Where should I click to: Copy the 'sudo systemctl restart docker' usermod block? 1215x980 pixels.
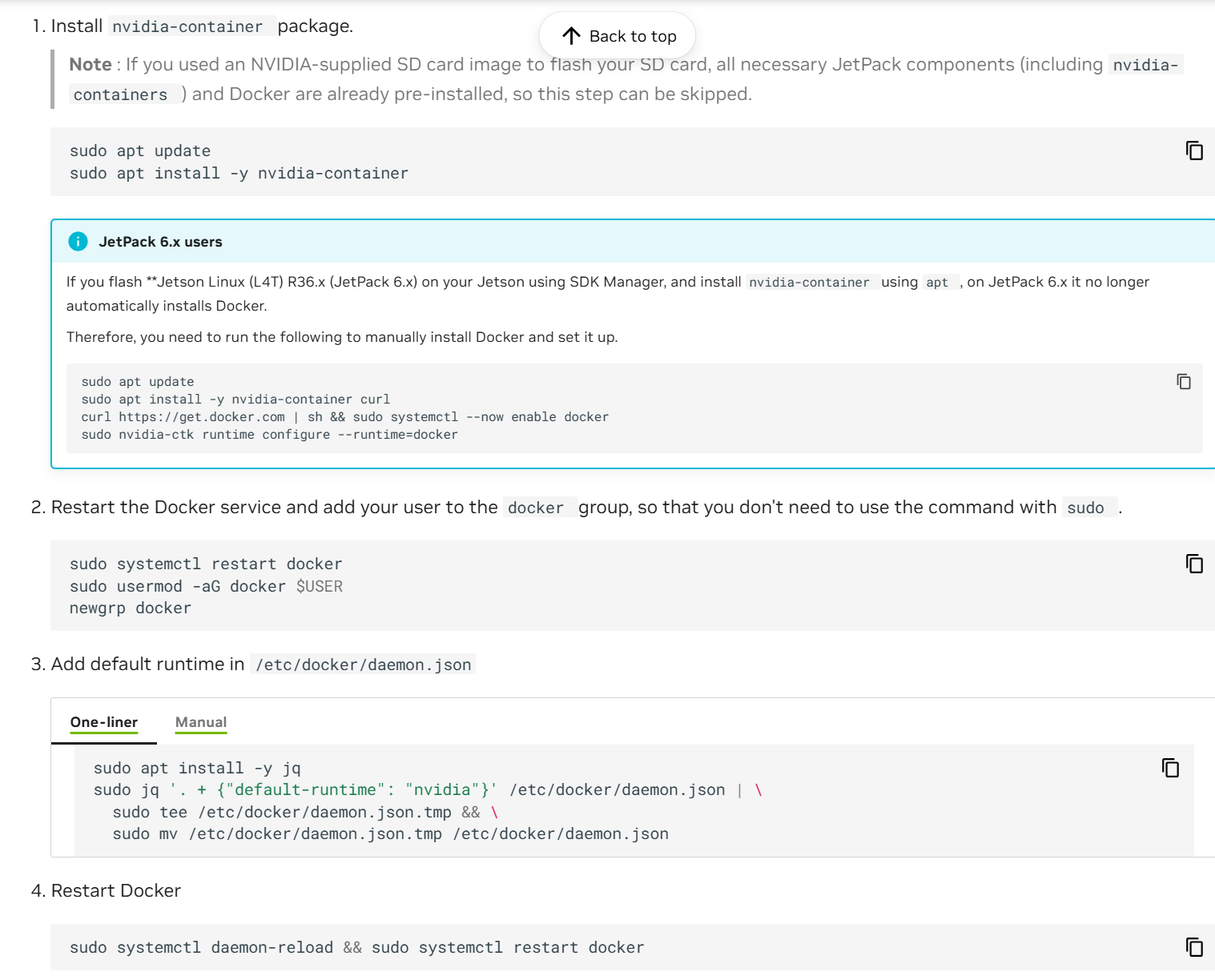click(x=1194, y=564)
